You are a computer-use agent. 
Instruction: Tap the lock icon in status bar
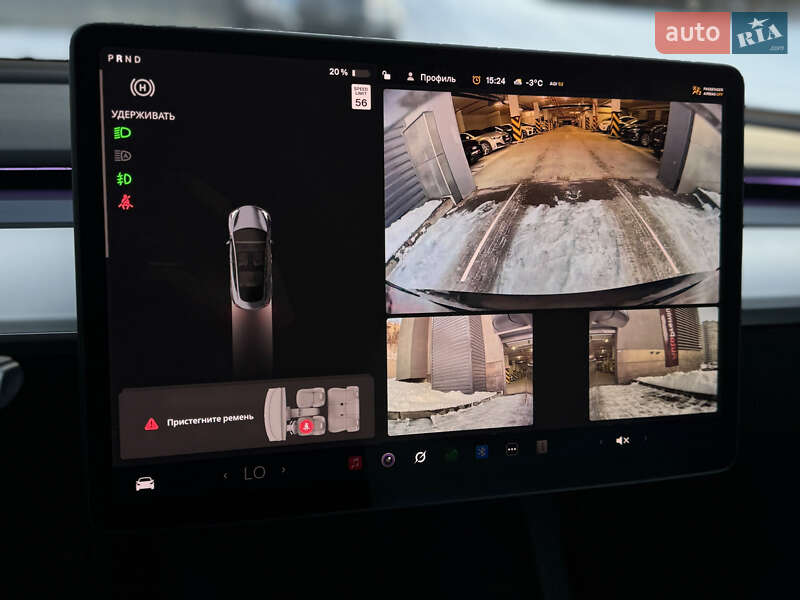(387, 76)
